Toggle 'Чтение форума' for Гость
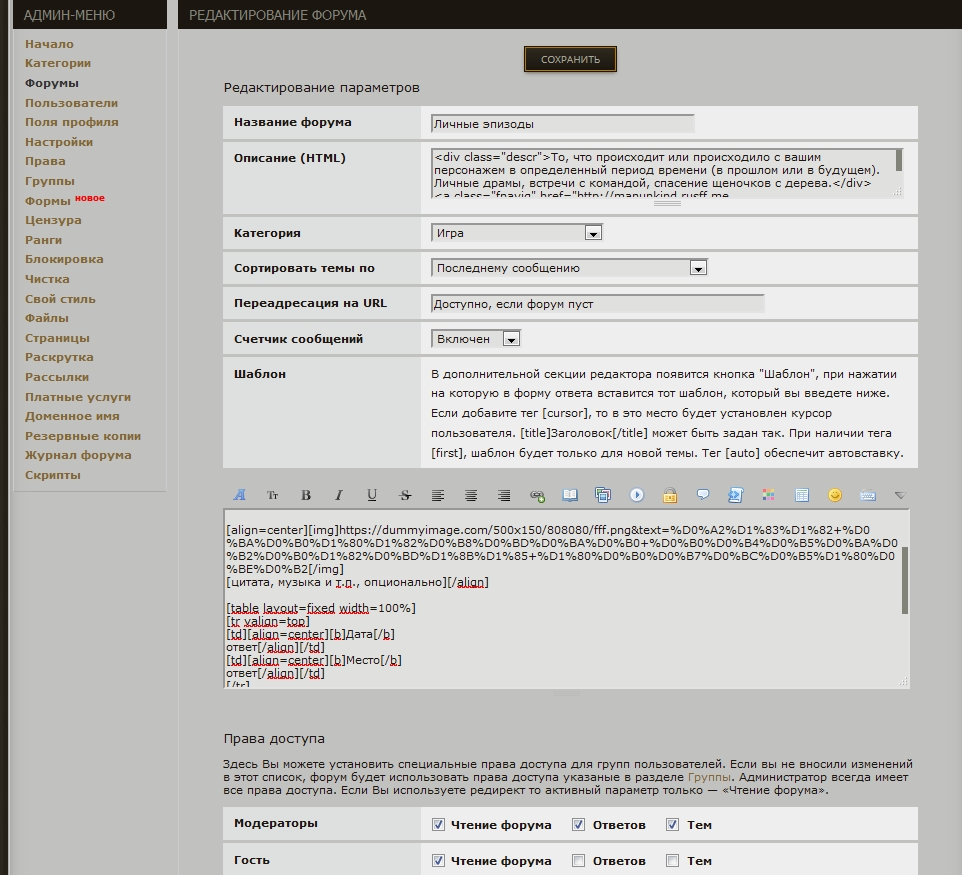962x875 pixels. click(x=438, y=860)
